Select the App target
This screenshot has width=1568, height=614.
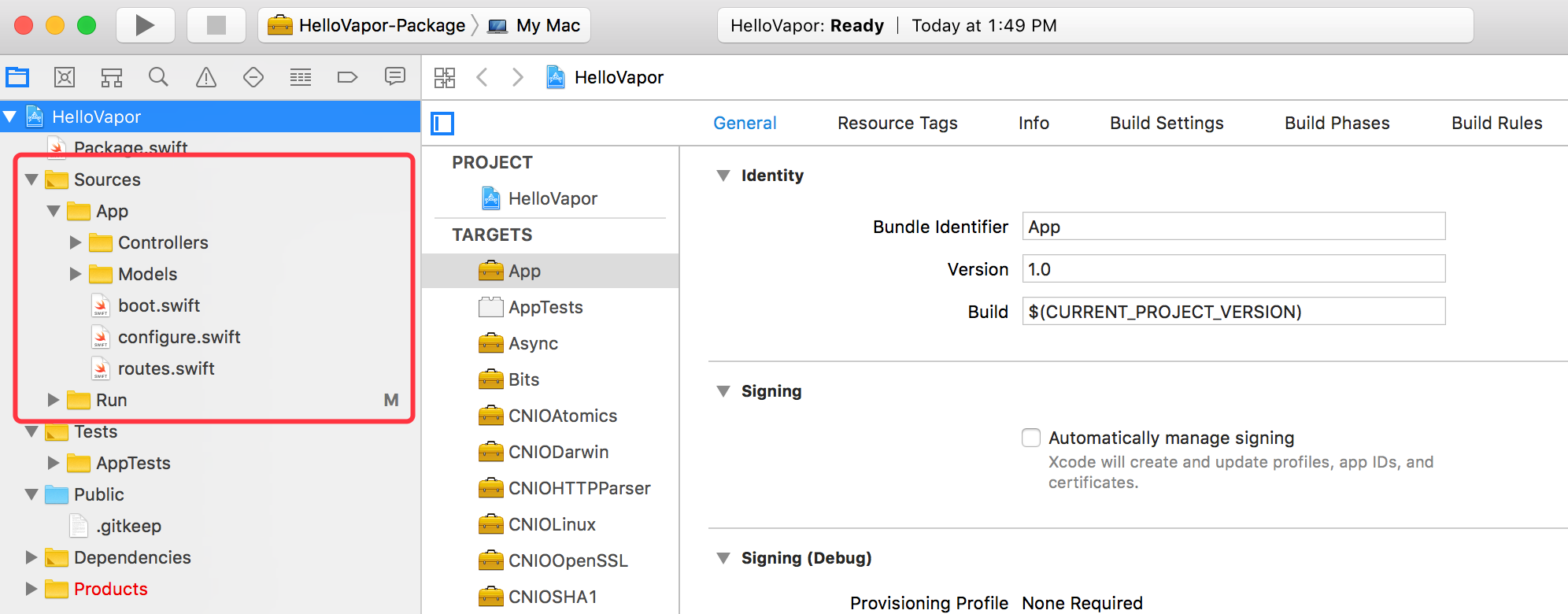pyautogui.click(x=550, y=271)
